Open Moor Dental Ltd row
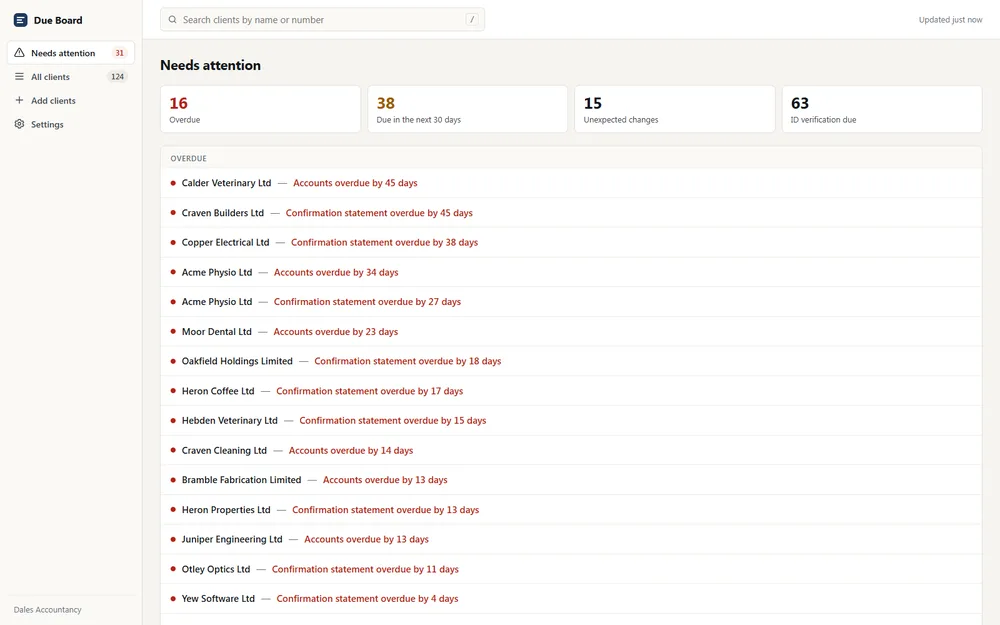 (x=571, y=332)
